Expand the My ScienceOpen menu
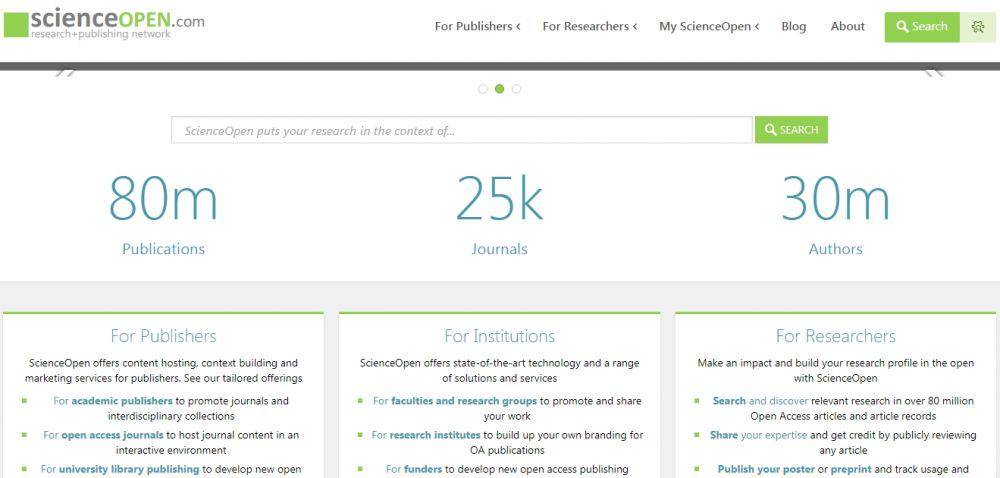The height and width of the screenshot is (478, 1000). (709, 27)
